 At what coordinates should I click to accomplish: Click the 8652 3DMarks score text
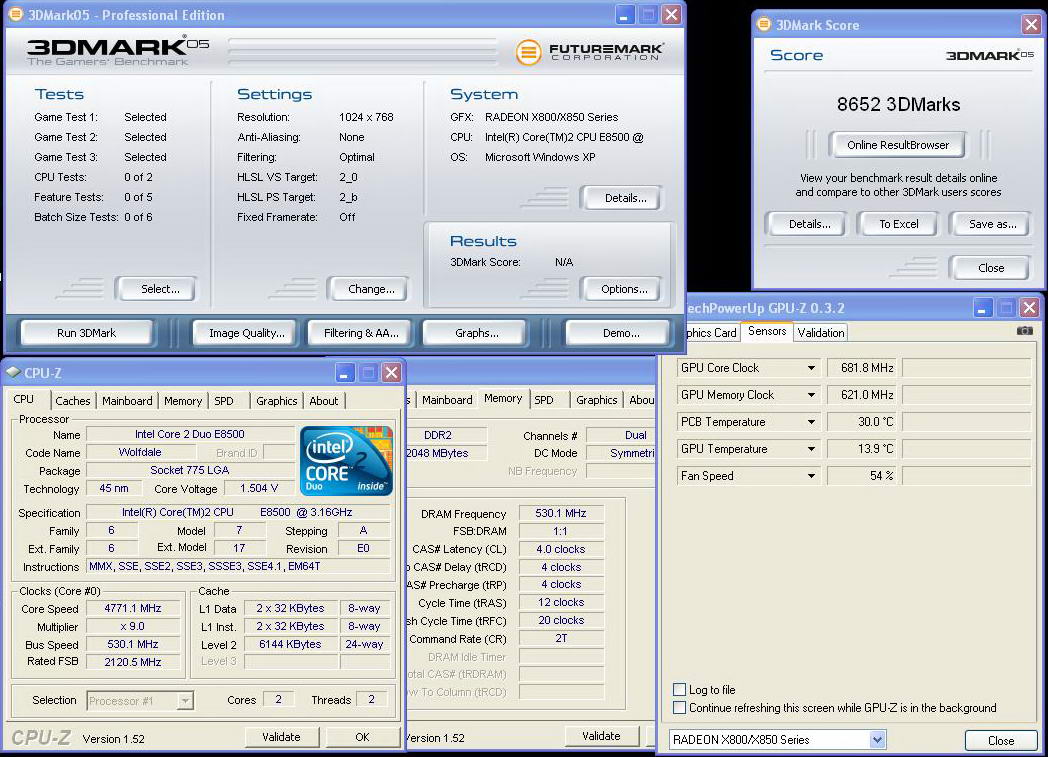898,104
